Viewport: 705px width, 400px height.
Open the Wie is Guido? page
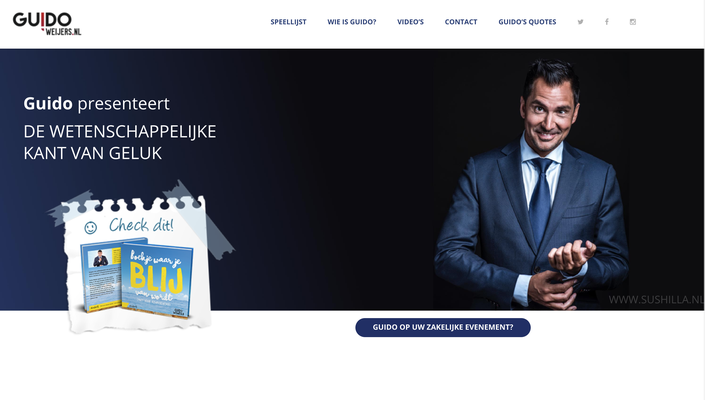[352, 22]
